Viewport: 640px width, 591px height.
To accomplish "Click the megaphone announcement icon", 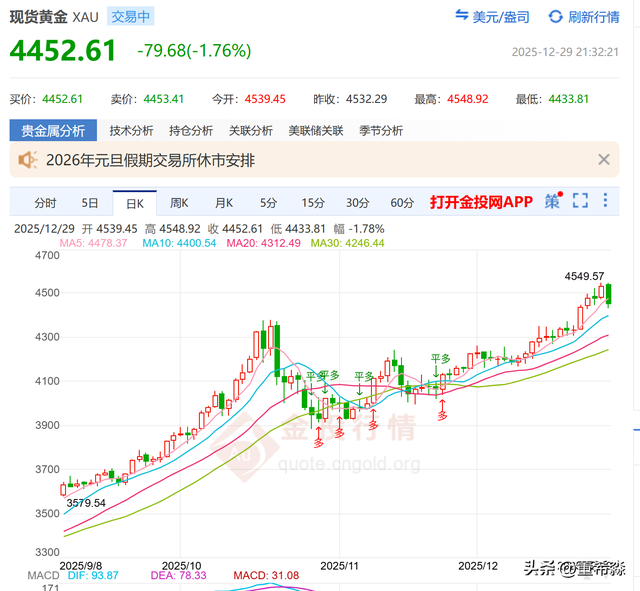I will click(x=27, y=159).
